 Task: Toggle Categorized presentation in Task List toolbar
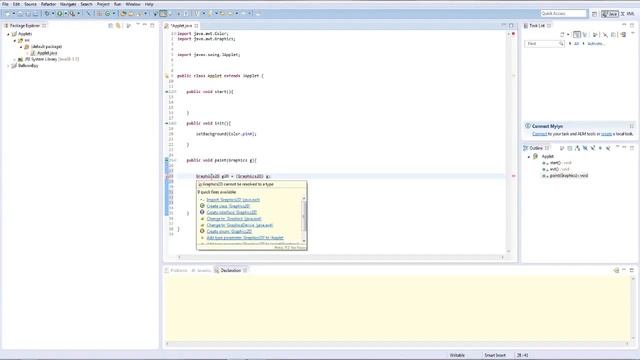pos(577,35)
